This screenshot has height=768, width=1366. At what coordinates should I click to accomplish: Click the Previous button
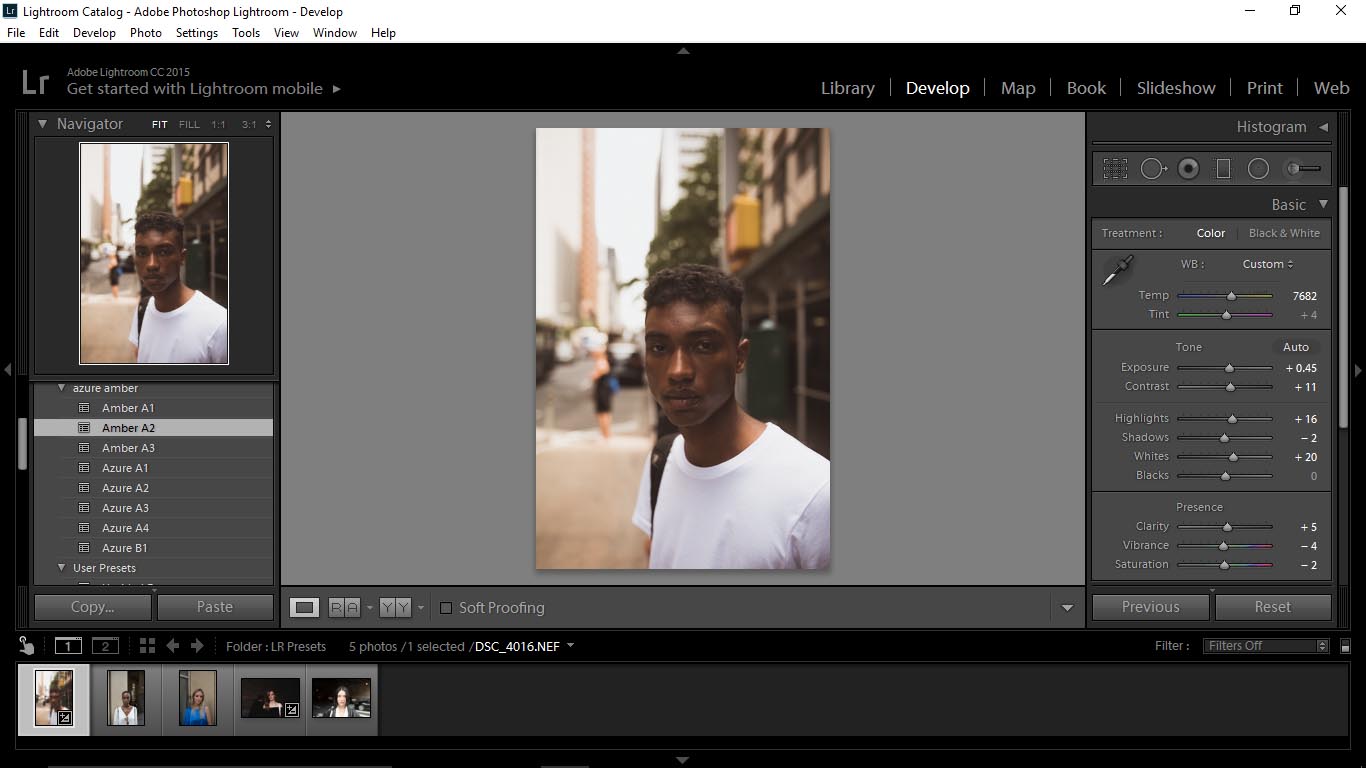(1150, 607)
